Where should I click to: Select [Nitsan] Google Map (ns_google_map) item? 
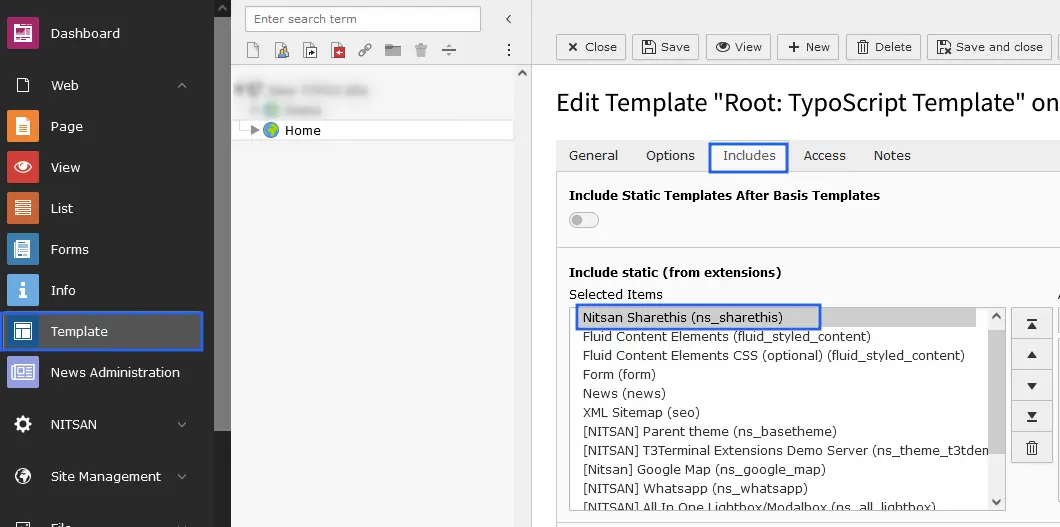point(704,469)
